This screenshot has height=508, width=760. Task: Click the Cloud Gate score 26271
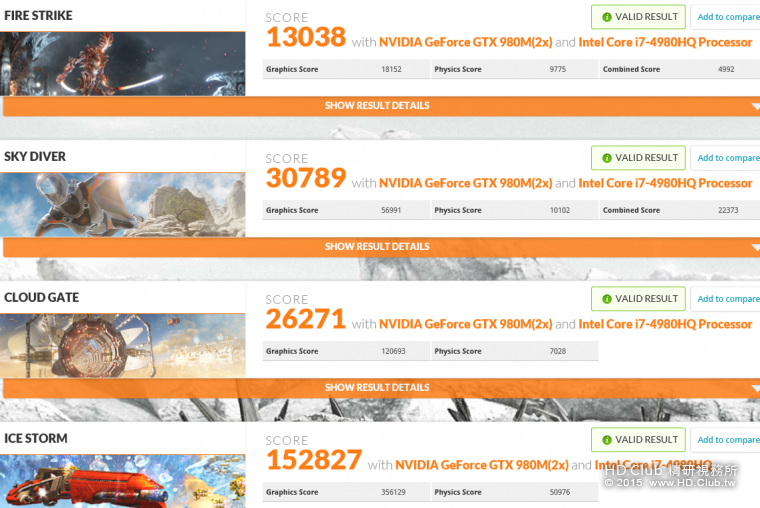click(306, 319)
